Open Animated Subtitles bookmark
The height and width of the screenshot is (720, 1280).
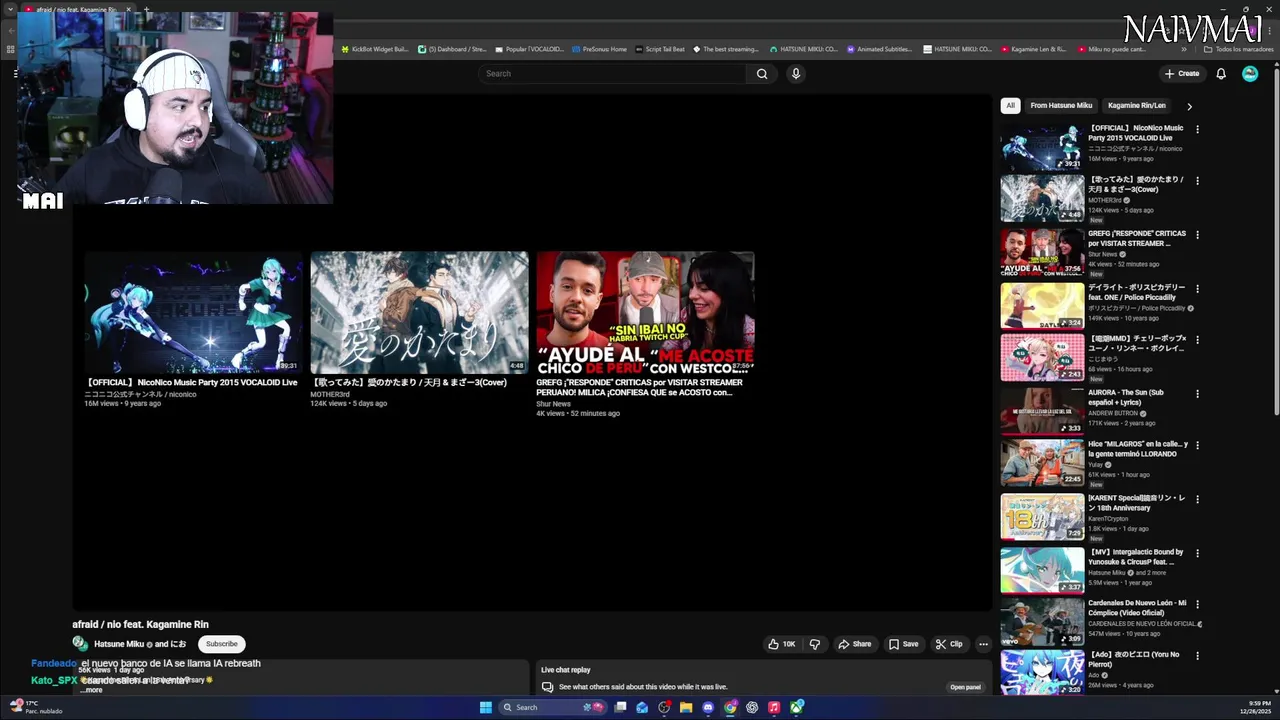pos(879,49)
